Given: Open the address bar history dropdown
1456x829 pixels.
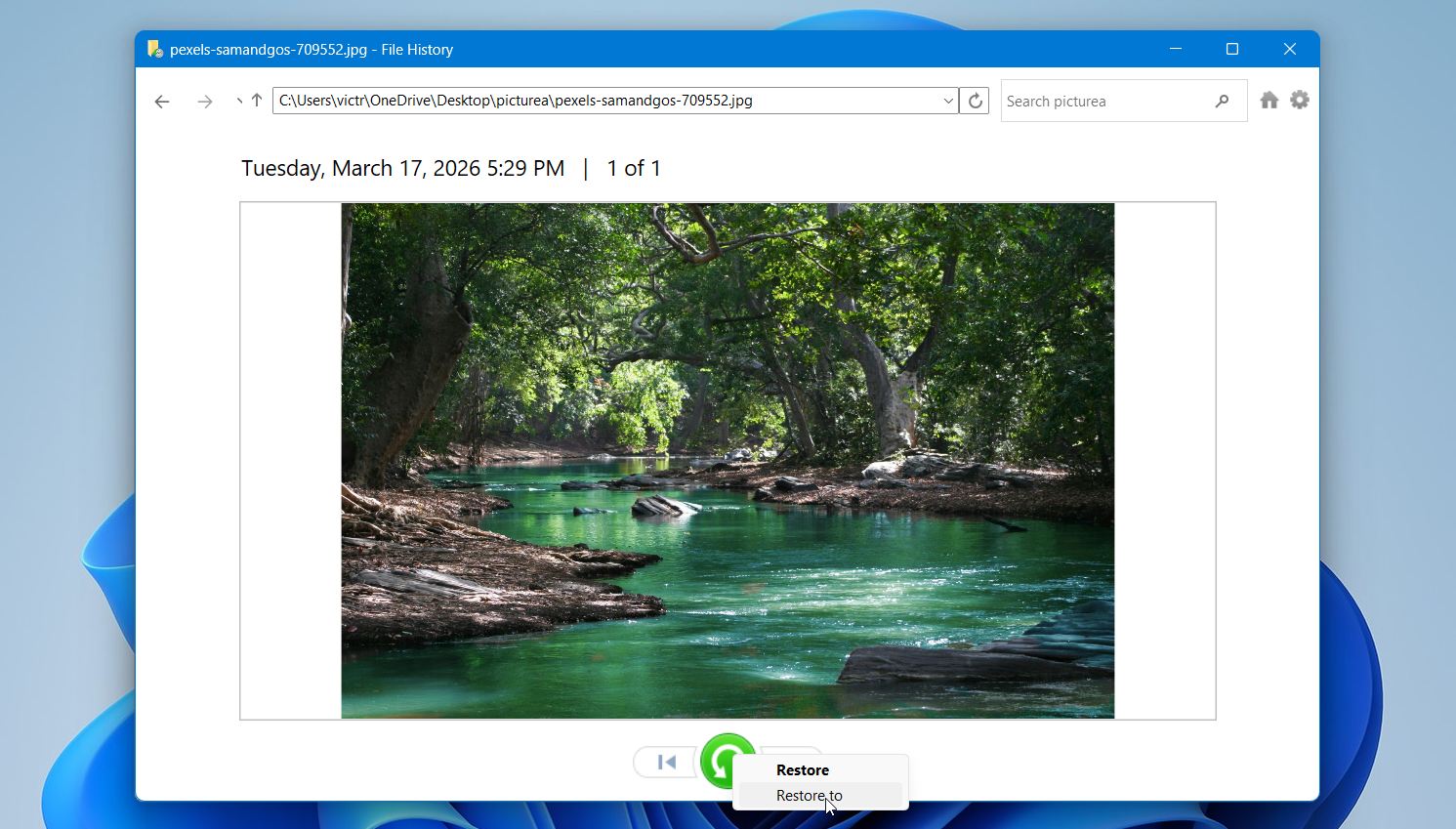Looking at the screenshot, I should (x=946, y=101).
